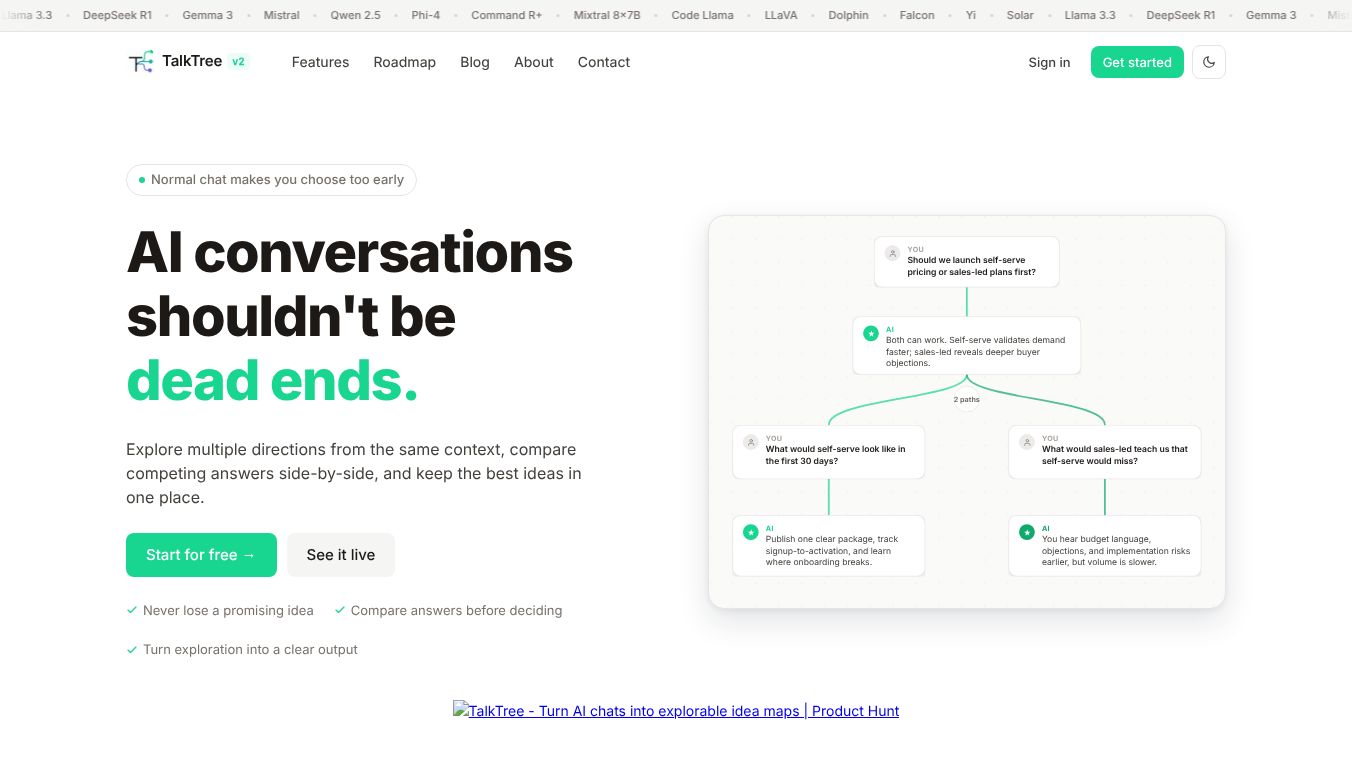Click 'Solar' in the model ticker
Screen dimensions: 1352x760
(1020, 15)
